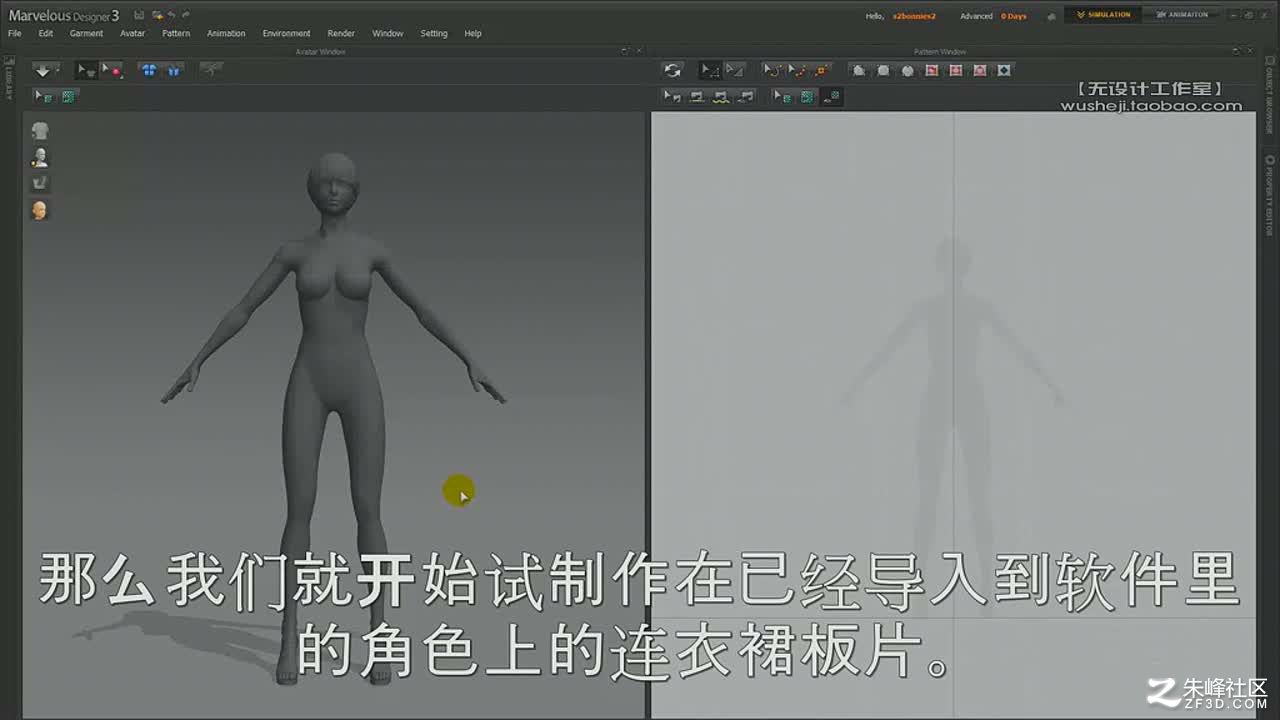Select the Dart tool
The width and height of the screenshot is (1280, 720).
1004,70
